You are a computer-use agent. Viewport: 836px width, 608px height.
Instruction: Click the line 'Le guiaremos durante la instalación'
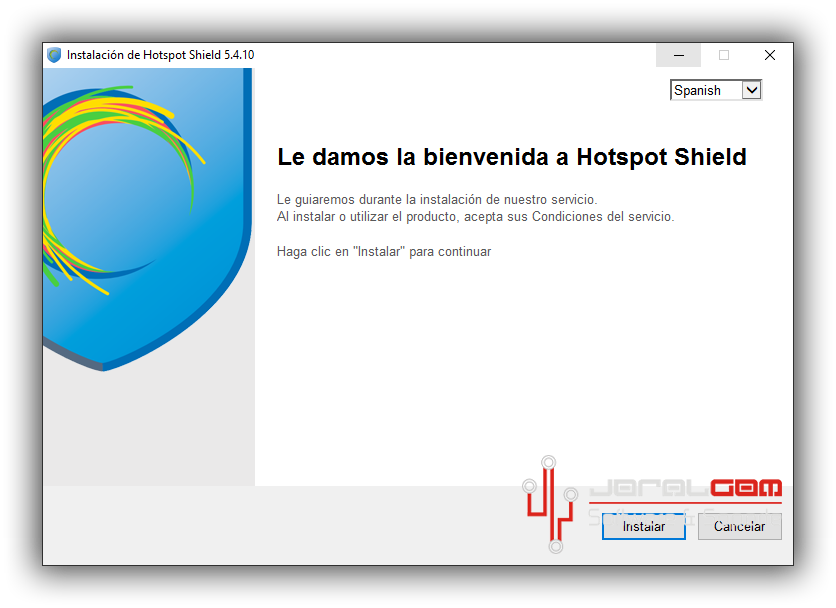437,199
